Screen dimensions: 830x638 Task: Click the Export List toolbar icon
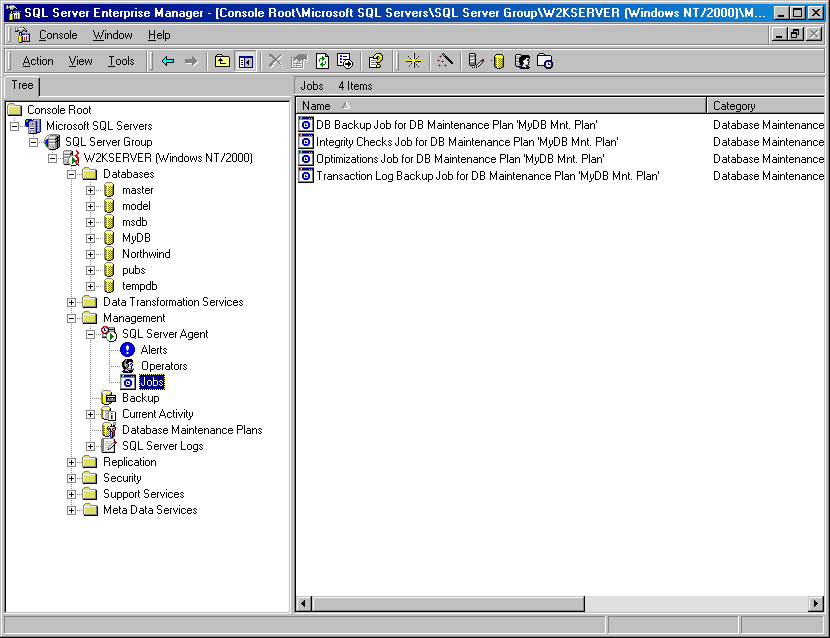click(x=345, y=61)
